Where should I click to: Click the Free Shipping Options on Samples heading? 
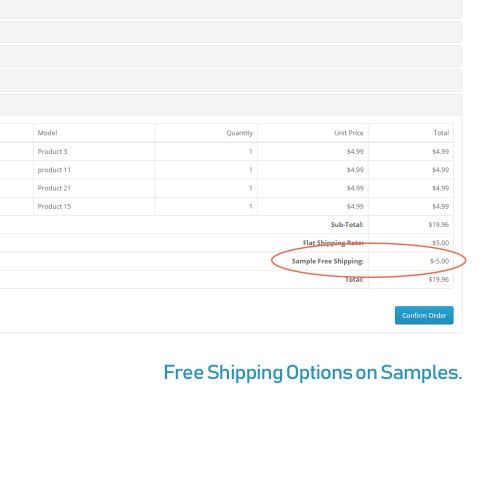313,373
